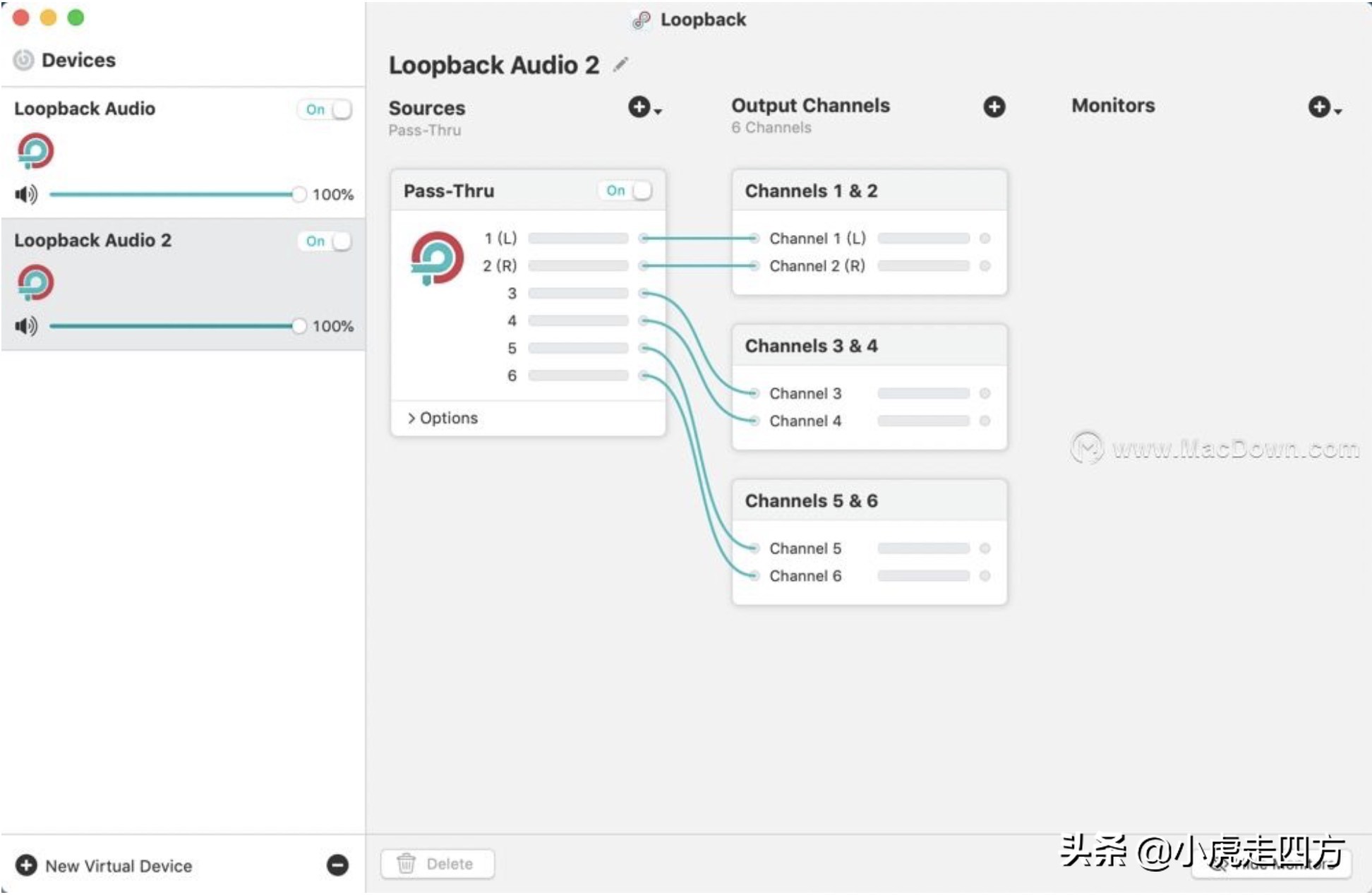Image resolution: width=1372 pixels, height=895 pixels.
Task: Toggle the Loopback Audio 2 device On switch
Action: point(325,241)
